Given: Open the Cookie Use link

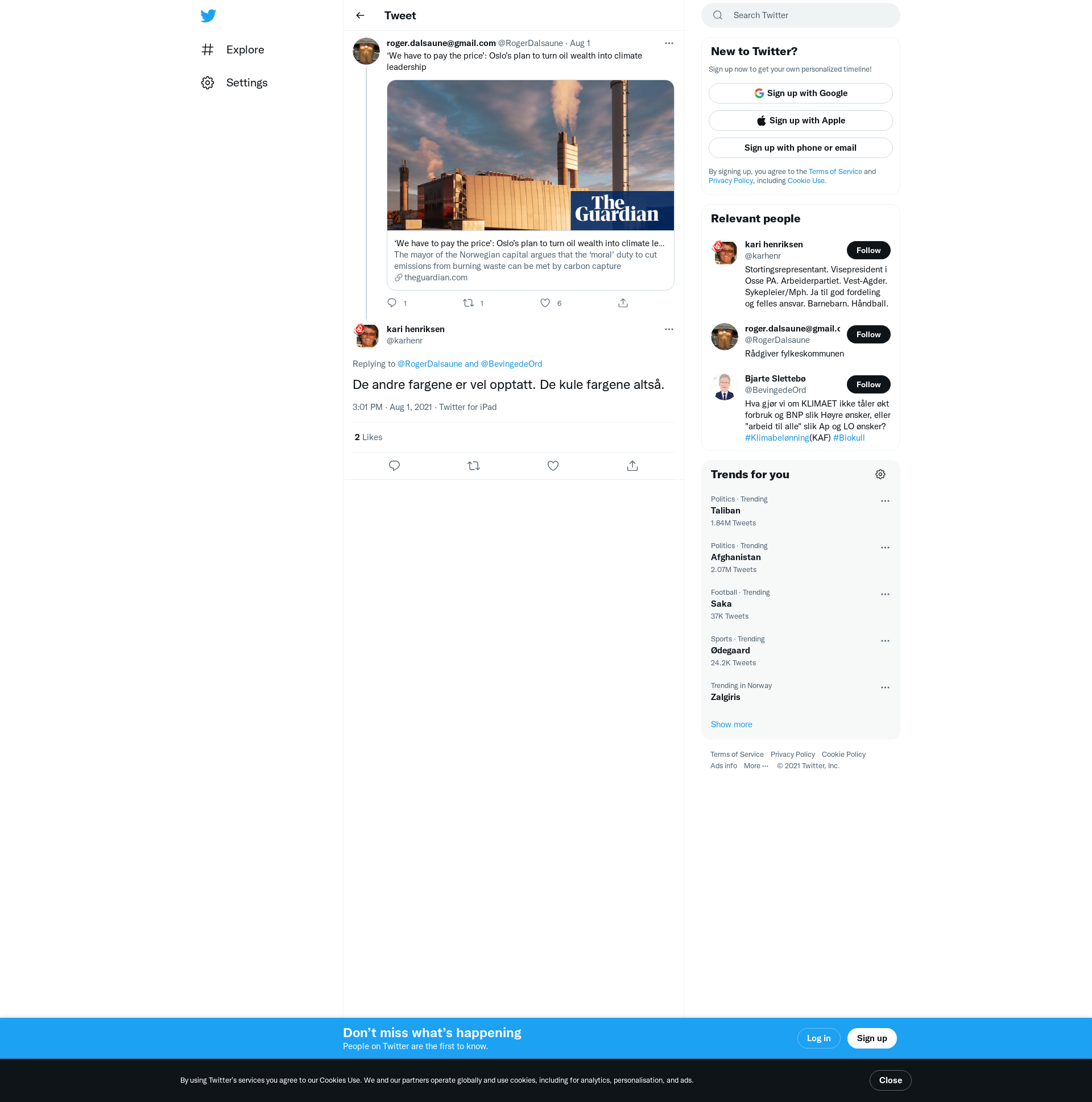Looking at the screenshot, I should click(x=806, y=181).
